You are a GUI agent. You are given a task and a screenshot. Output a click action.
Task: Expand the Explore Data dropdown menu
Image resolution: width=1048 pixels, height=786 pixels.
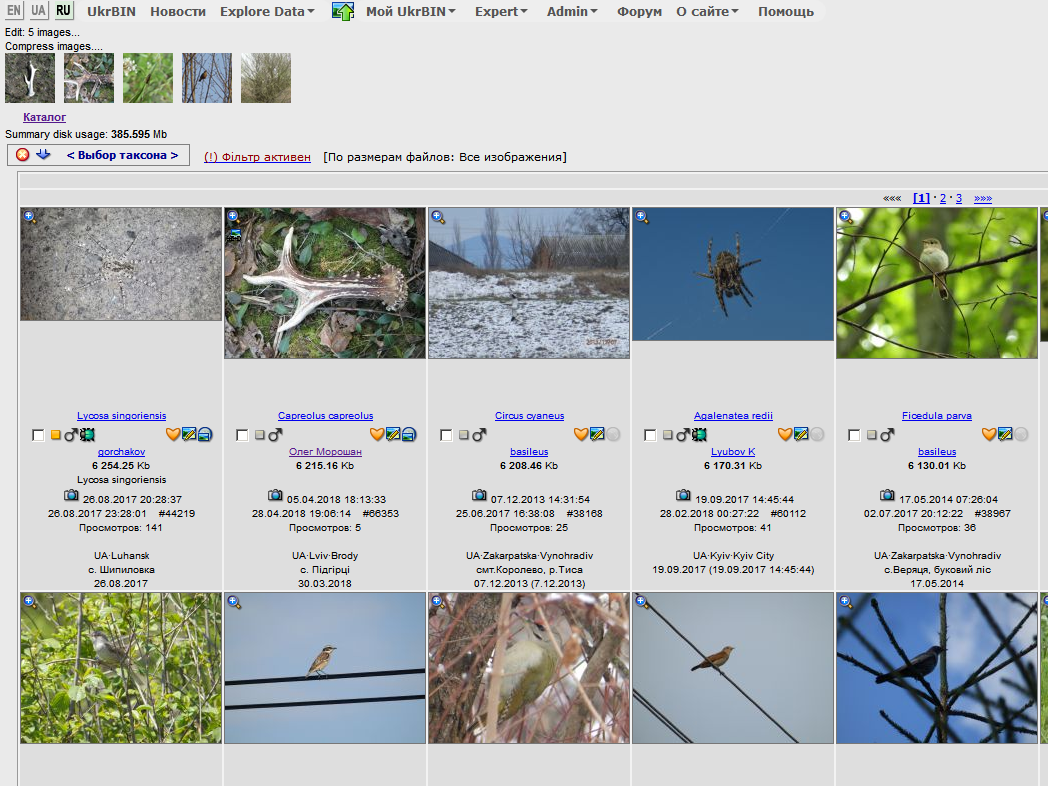[x=267, y=12]
